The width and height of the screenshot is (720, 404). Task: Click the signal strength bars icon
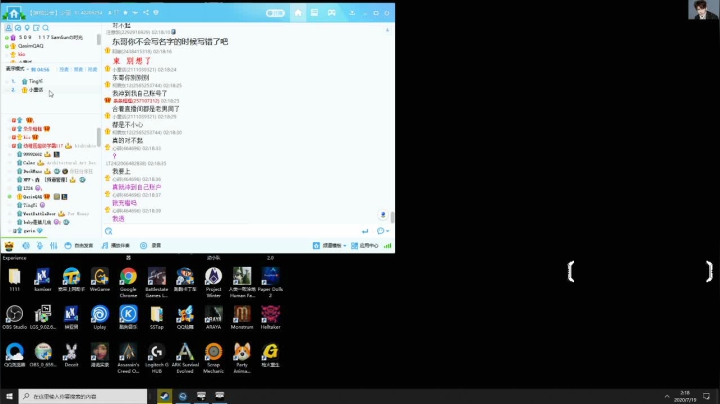(x=388, y=246)
